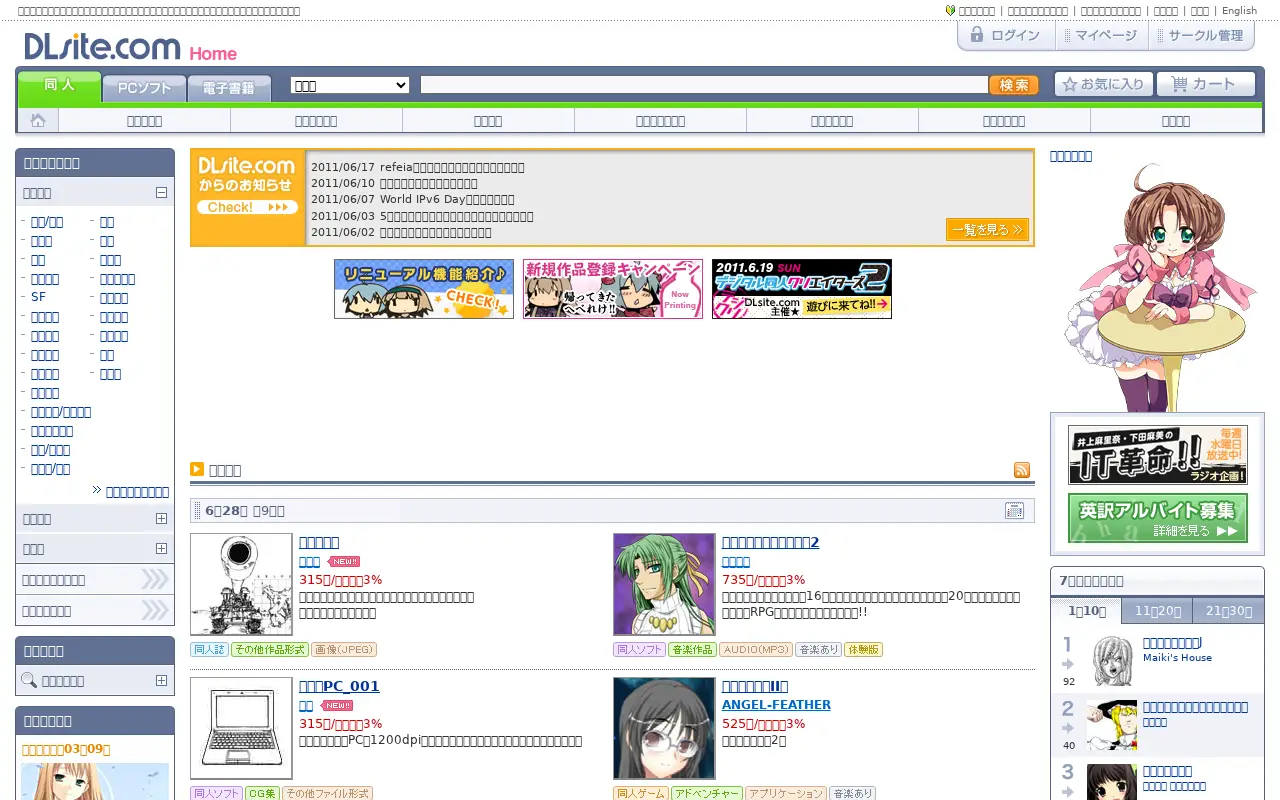Open the laptop drawing thumbnail
This screenshot has height=800, width=1280.
point(241,728)
